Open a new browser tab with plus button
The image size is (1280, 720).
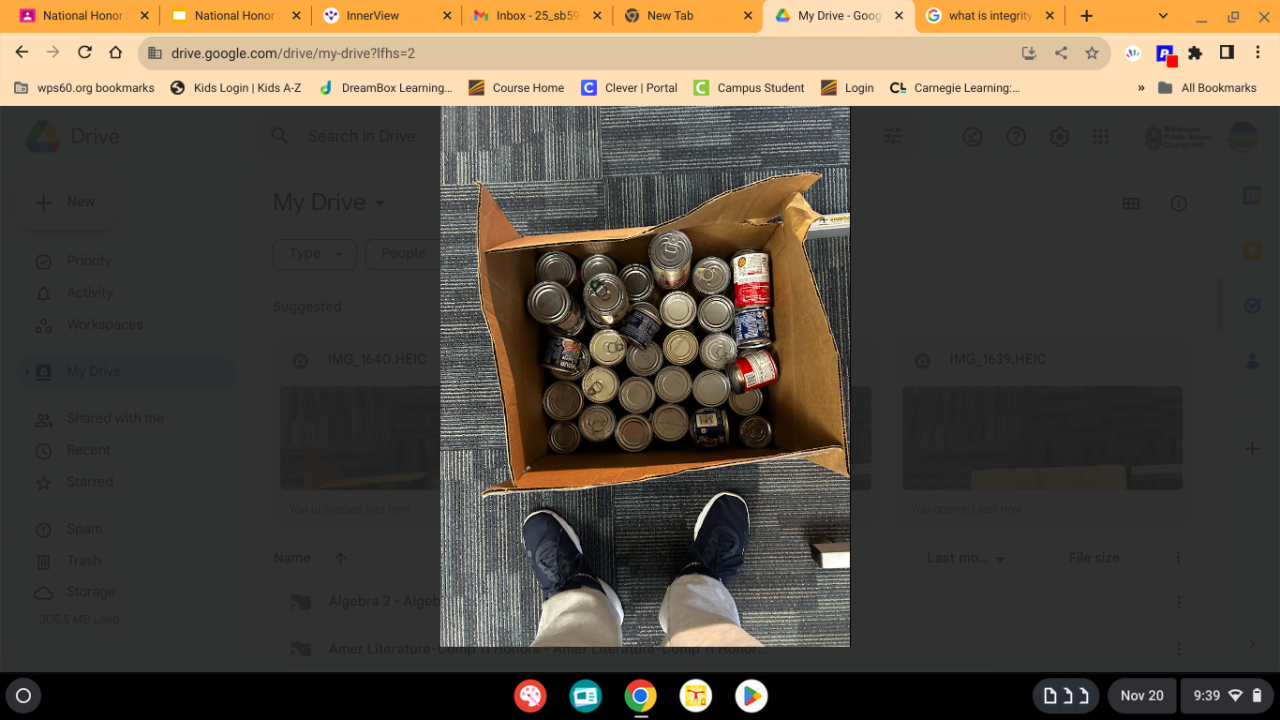[1087, 16]
